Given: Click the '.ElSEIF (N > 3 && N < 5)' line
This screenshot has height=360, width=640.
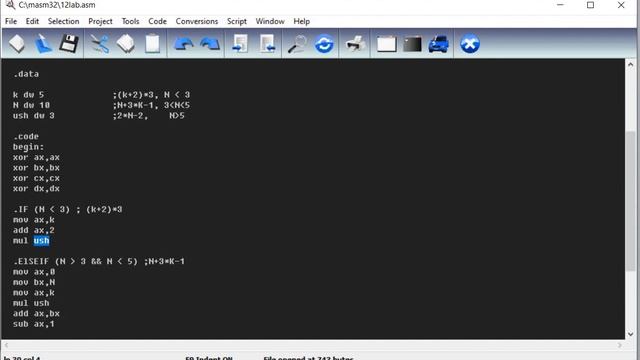Looking at the screenshot, I should pos(99,261).
